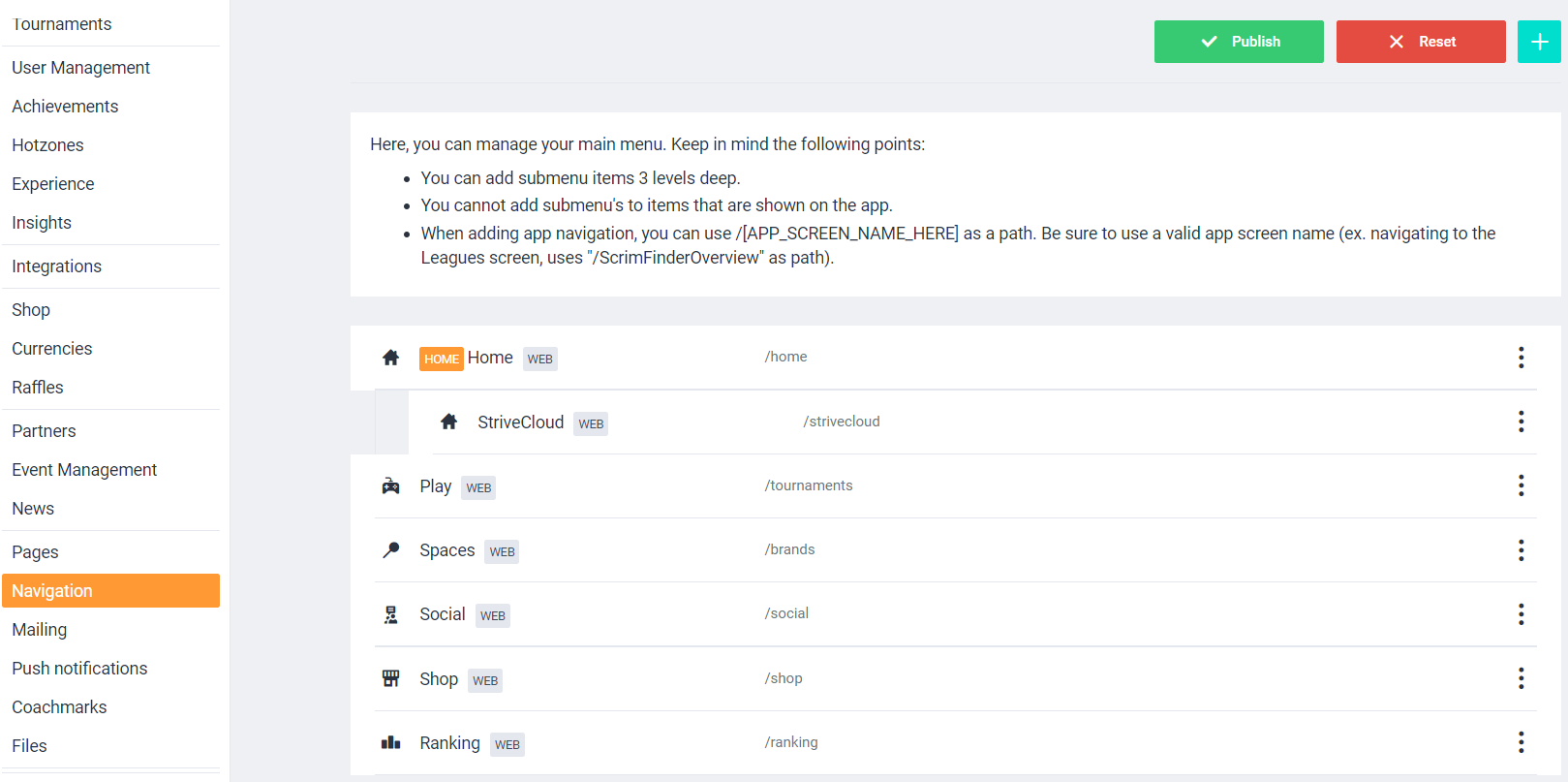Click the Spaces row icon
The image size is (1568, 782).
click(x=390, y=550)
